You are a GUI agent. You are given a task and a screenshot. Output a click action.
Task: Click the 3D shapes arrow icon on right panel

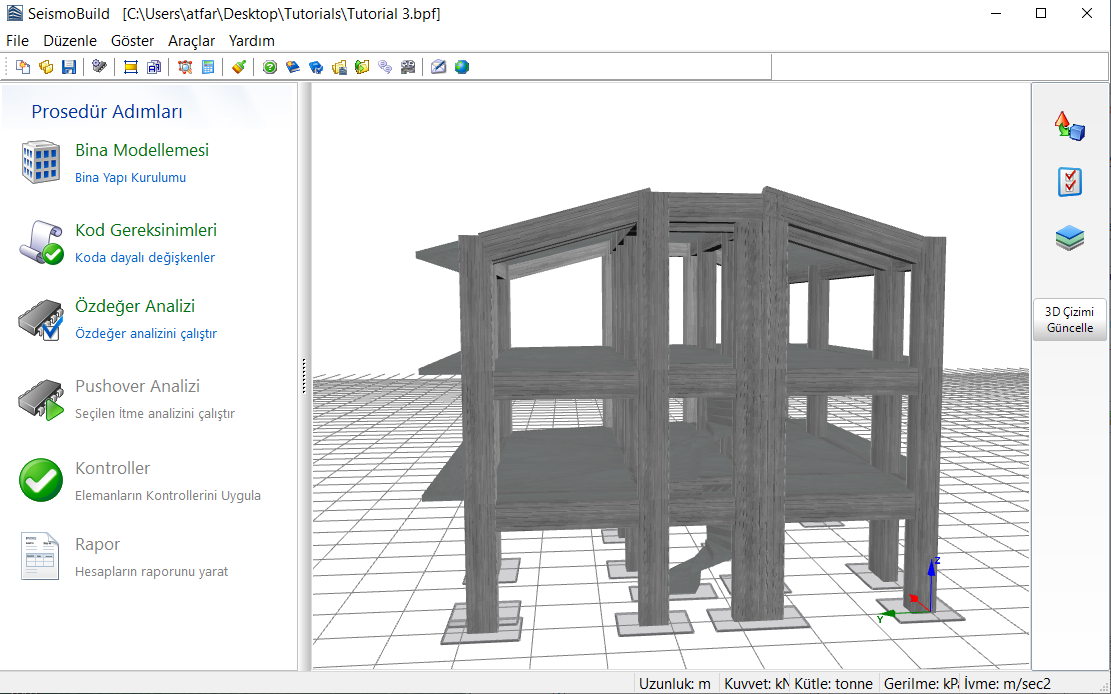click(x=1070, y=126)
